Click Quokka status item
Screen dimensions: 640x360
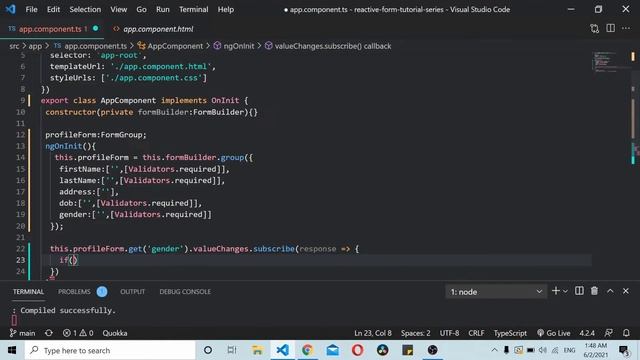(x=115, y=333)
